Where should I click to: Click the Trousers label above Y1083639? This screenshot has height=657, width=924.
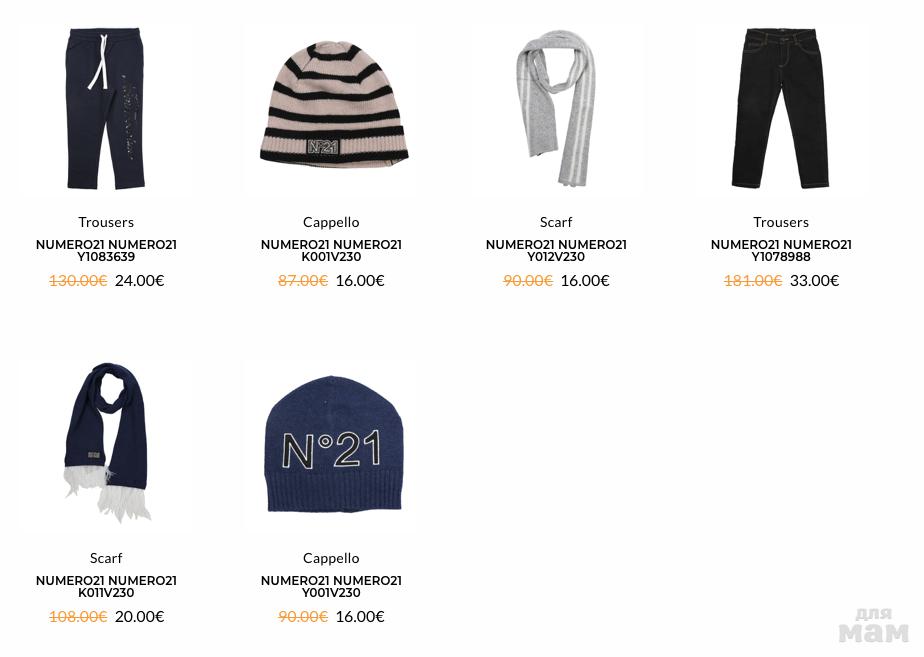(106, 222)
